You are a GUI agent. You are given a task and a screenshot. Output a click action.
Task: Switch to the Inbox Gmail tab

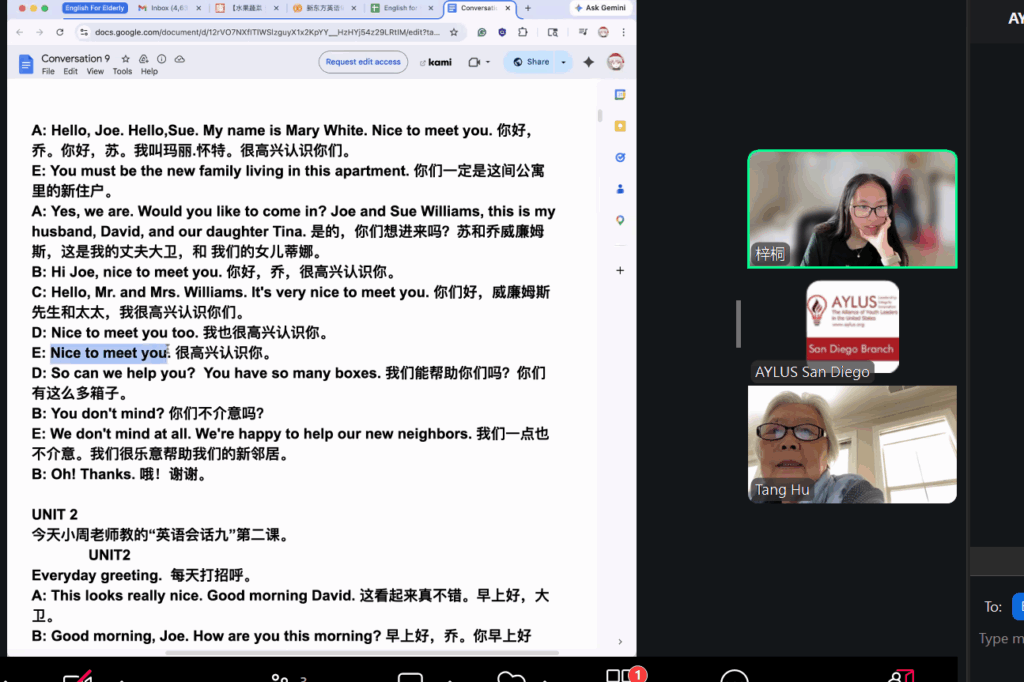click(160, 8)
